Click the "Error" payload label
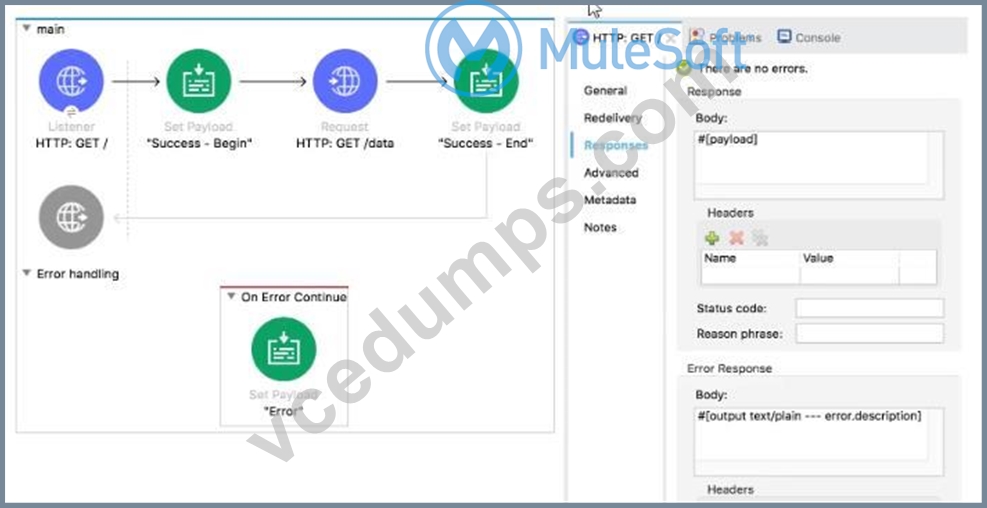 tap(283, 411)
